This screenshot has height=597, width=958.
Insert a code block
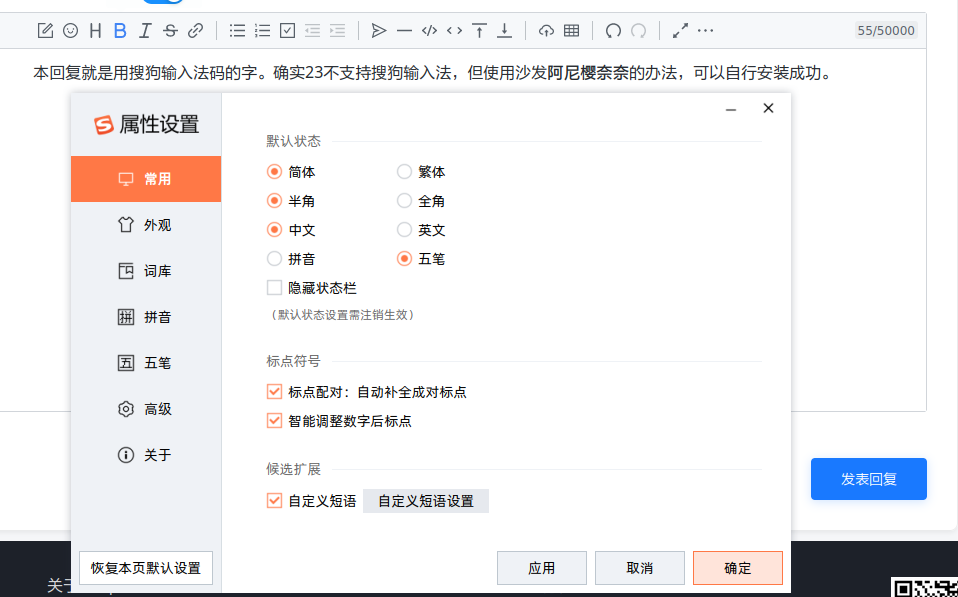tap(429, 30)
